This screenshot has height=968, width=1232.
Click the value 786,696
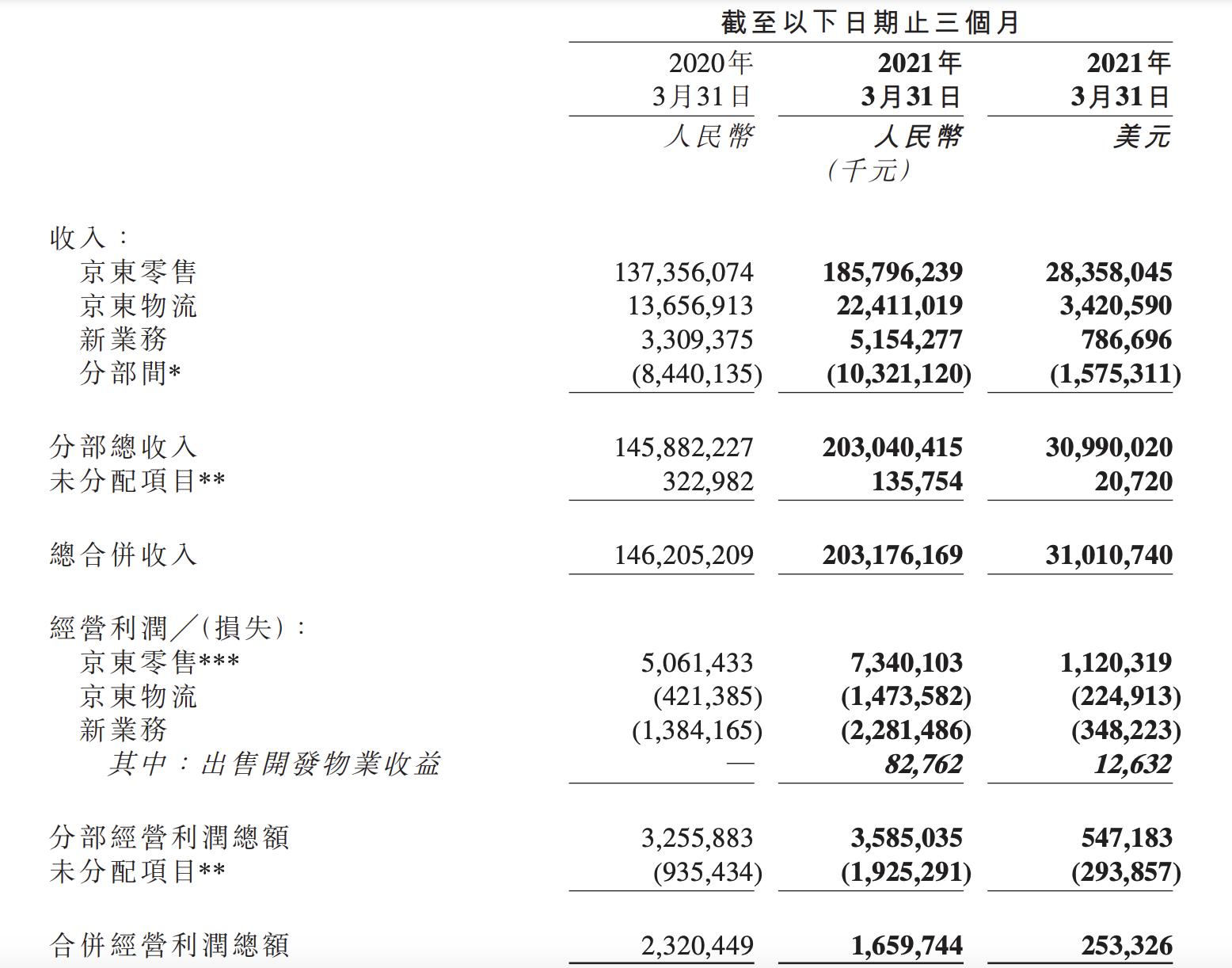click(1127, 340)
